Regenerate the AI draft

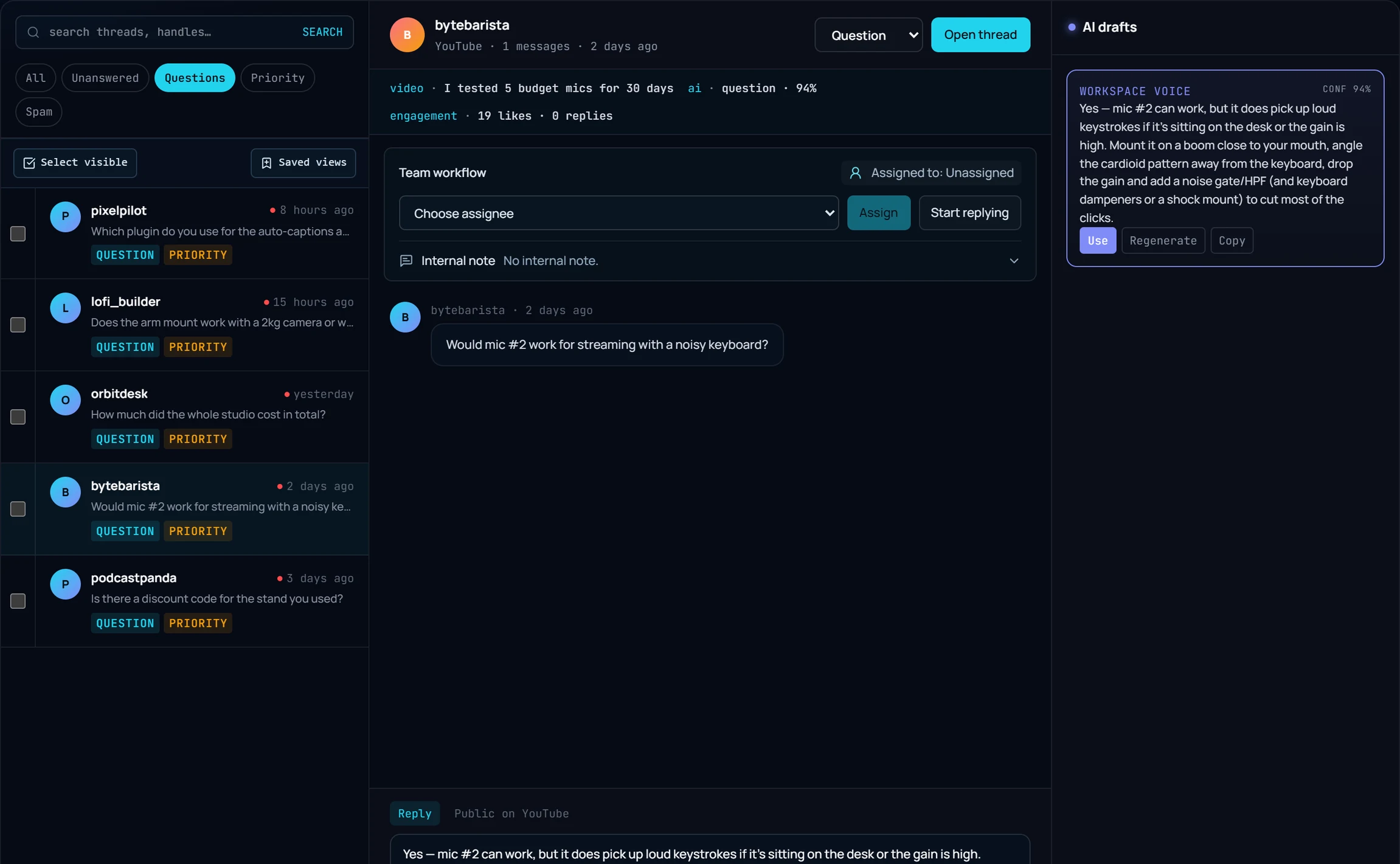click(x=1163, y=240)
